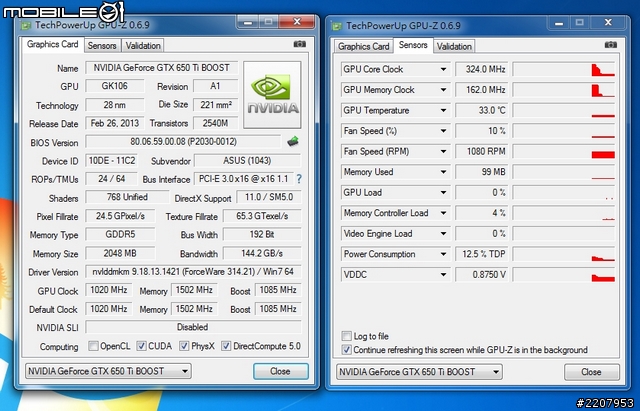Open Memory Controller Load sensor dropdown
Viewport: 640px width, 411px height.
443,213
